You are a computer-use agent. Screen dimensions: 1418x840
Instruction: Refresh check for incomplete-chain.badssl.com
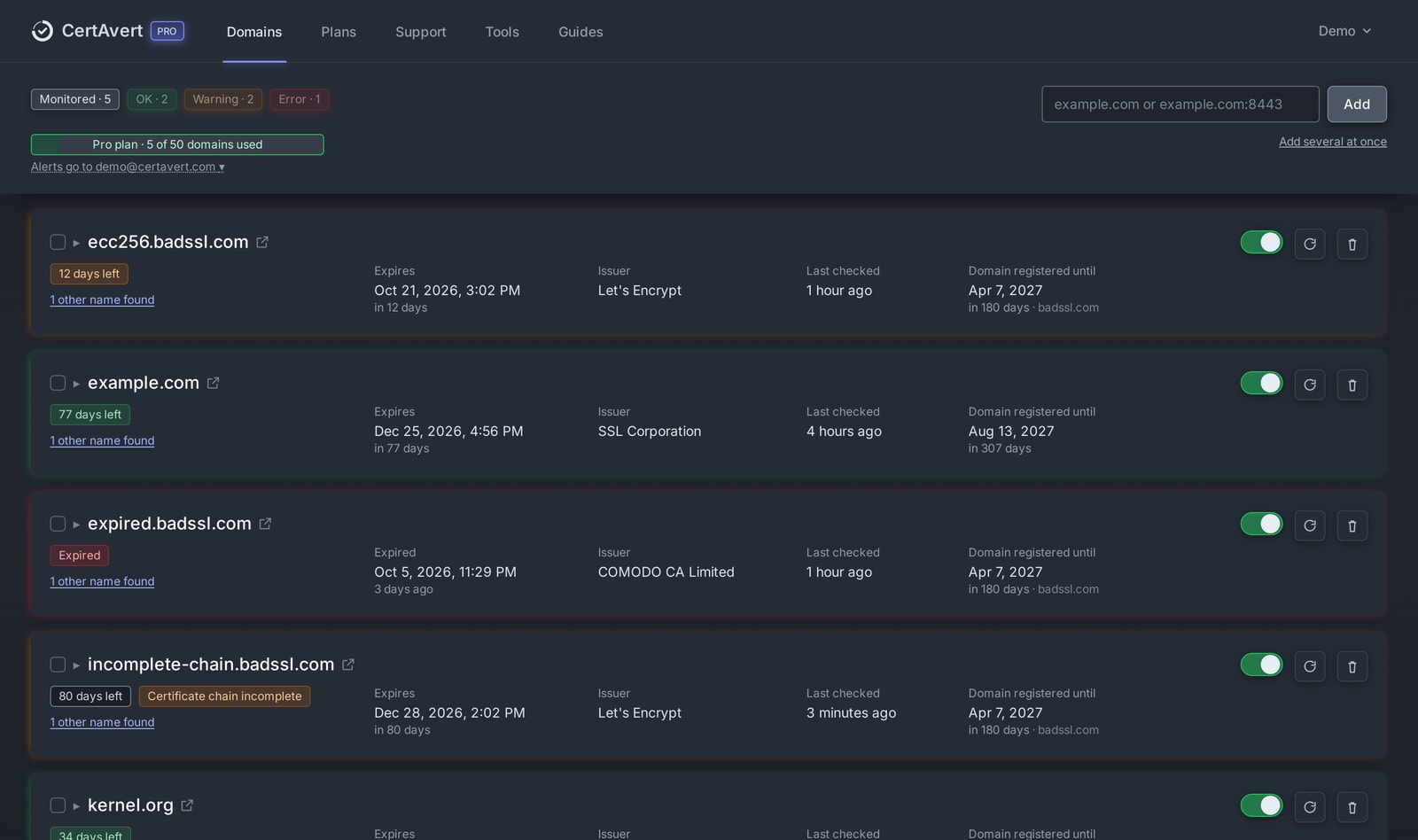pyautogui.click(x=1310, y=666)
